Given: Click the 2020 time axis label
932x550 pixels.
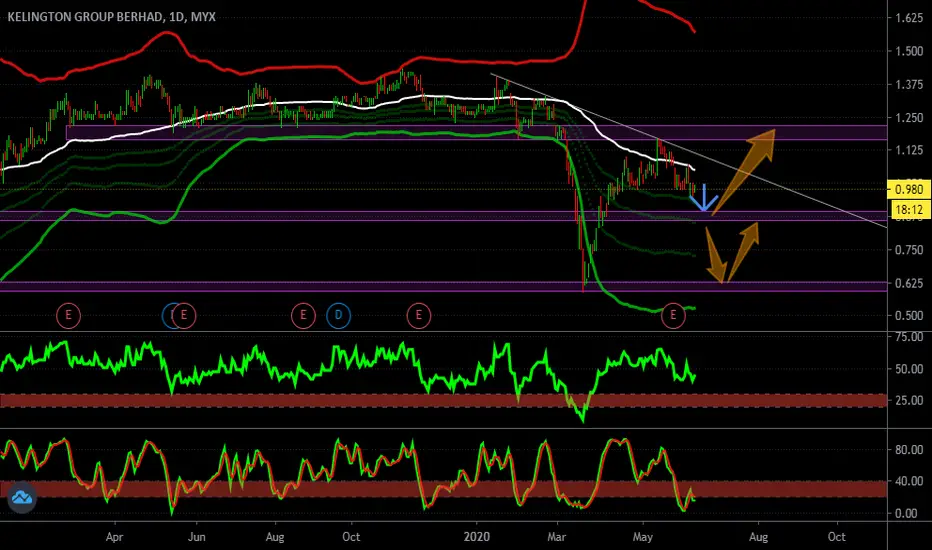Looking at the screenshot, I should [x=477, y=537].
